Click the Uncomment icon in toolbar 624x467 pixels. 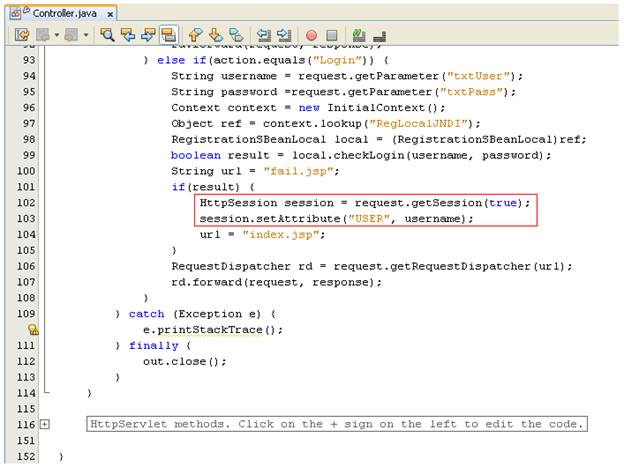coord(380,36)
